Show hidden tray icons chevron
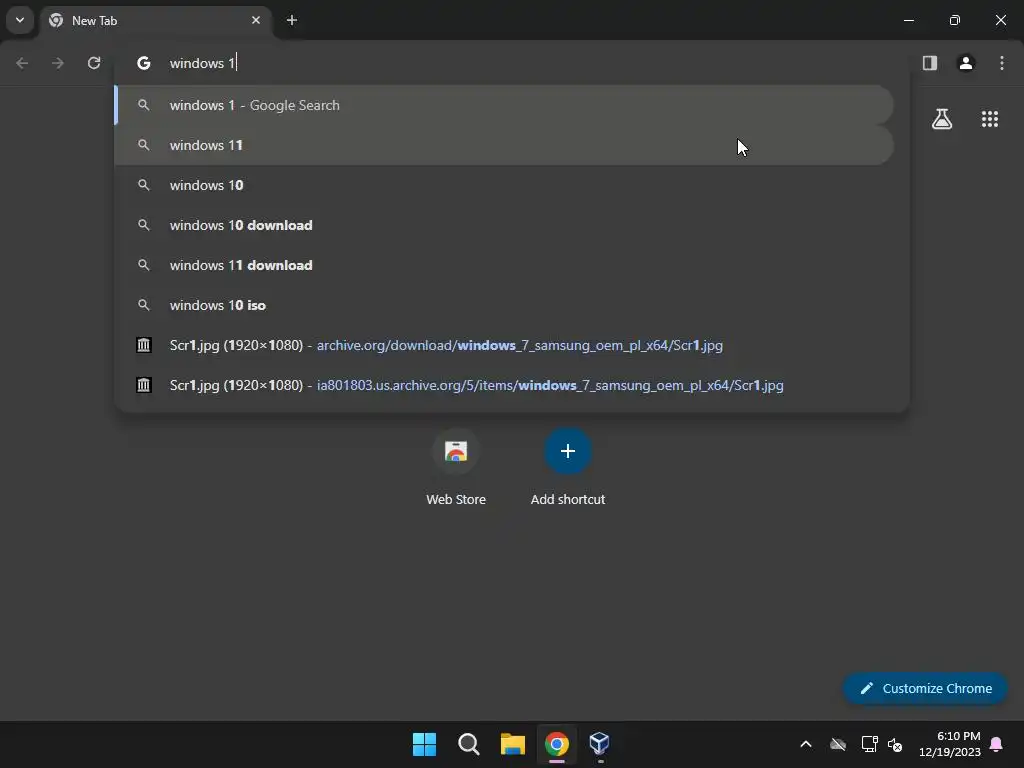 point(806,744)
